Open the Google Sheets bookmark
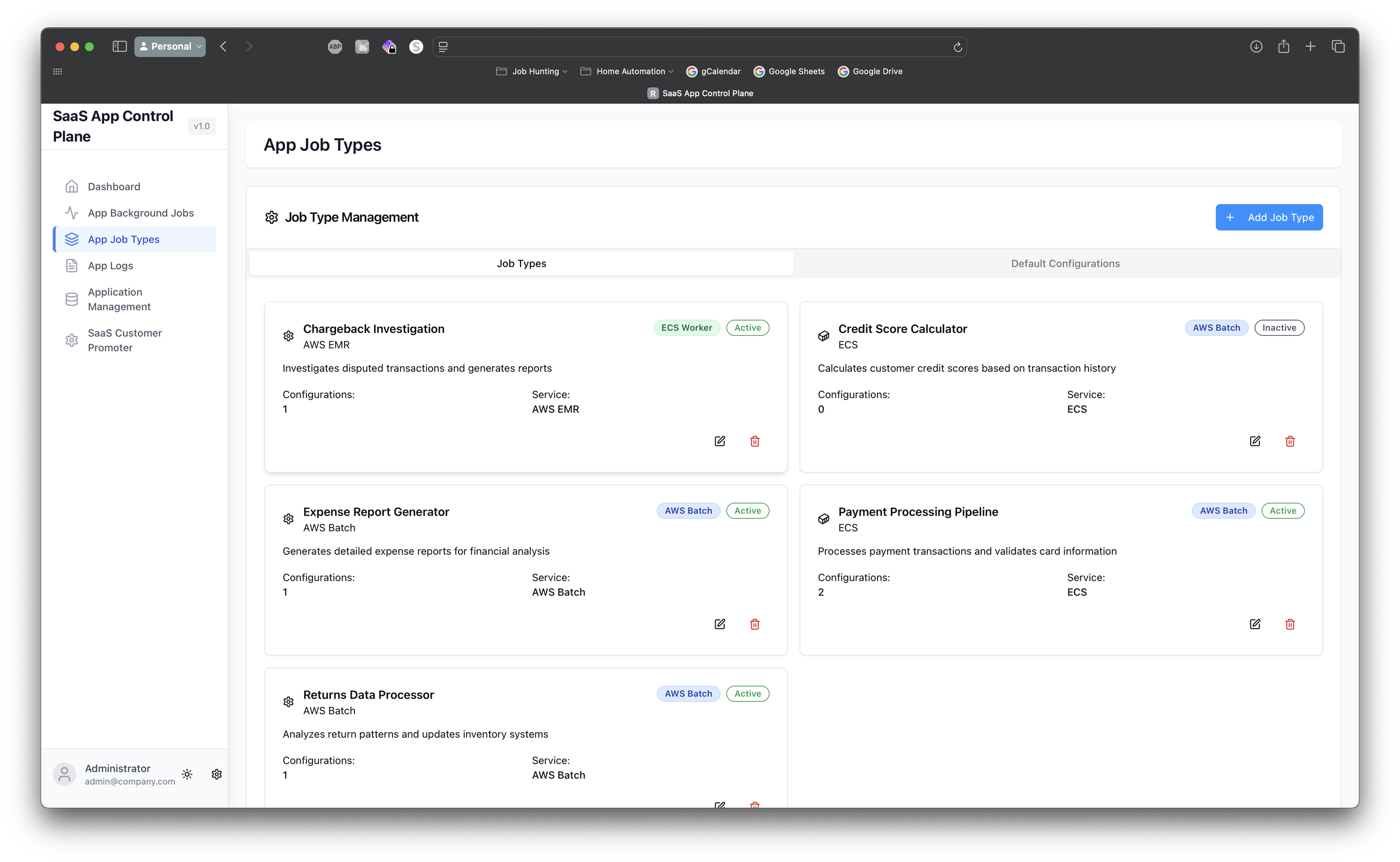The width and height of the screenshot is (1400, 862). 788,71
